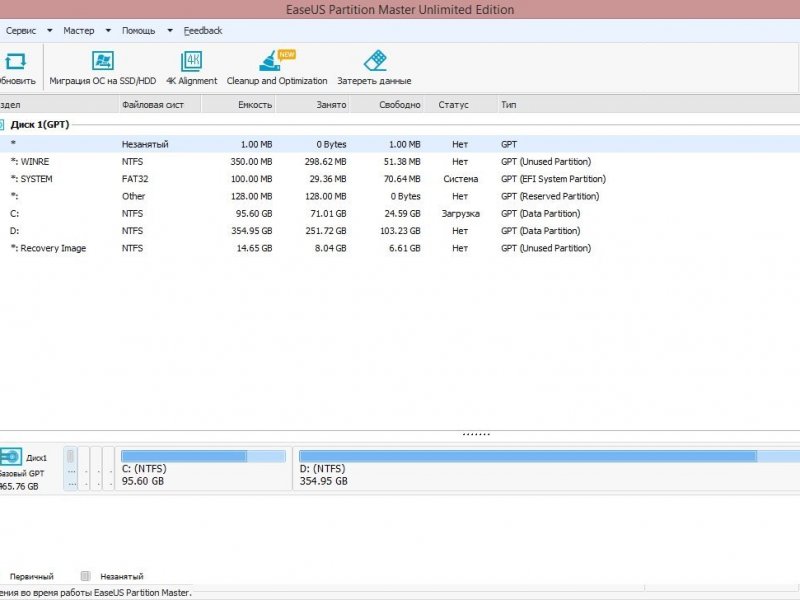This screenshot has height=600, width=800.
Task: Select the WINRE partition row
Action: 400,162
